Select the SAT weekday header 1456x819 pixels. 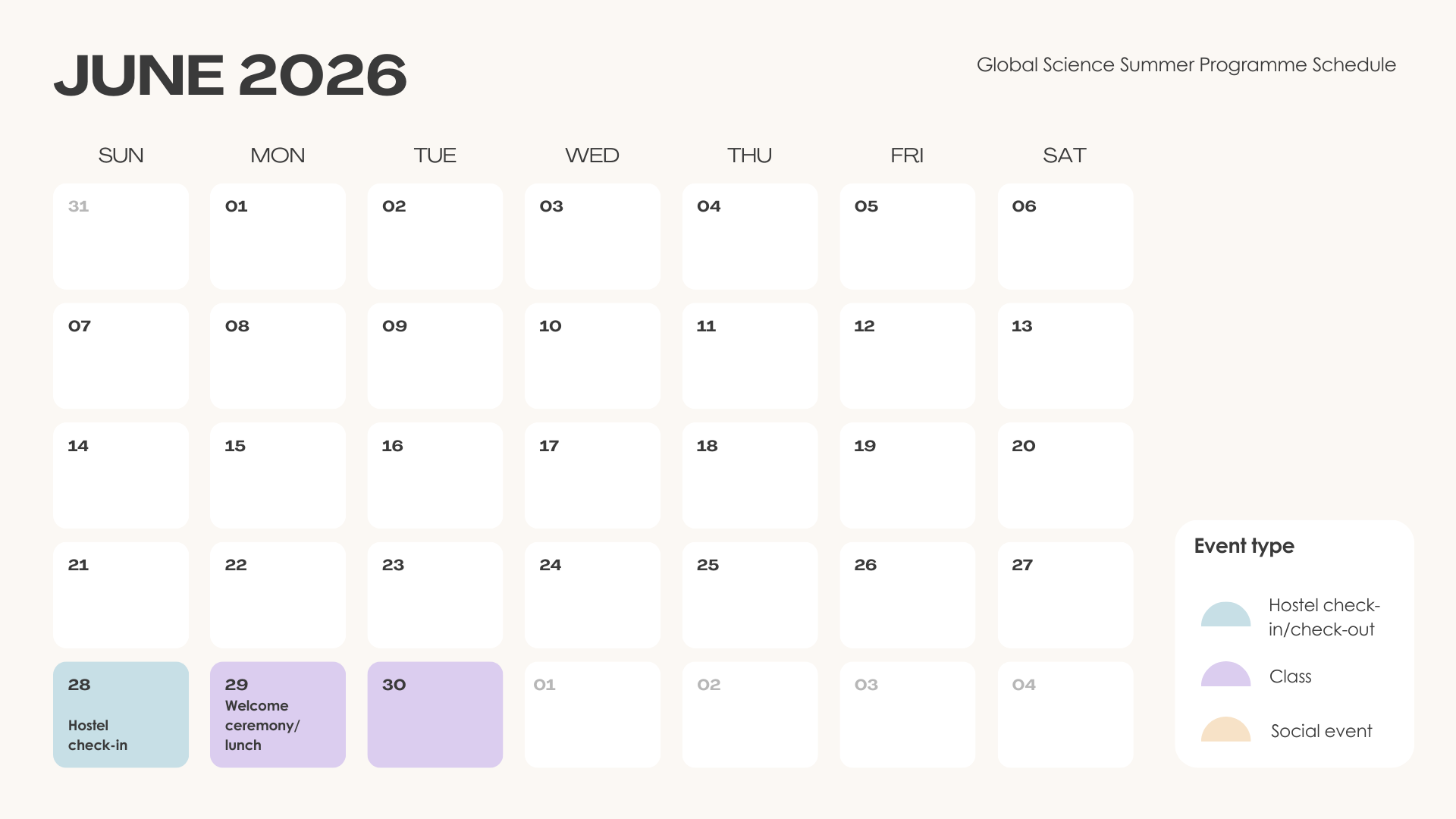pyautogui.click(x=1065, y=155)
